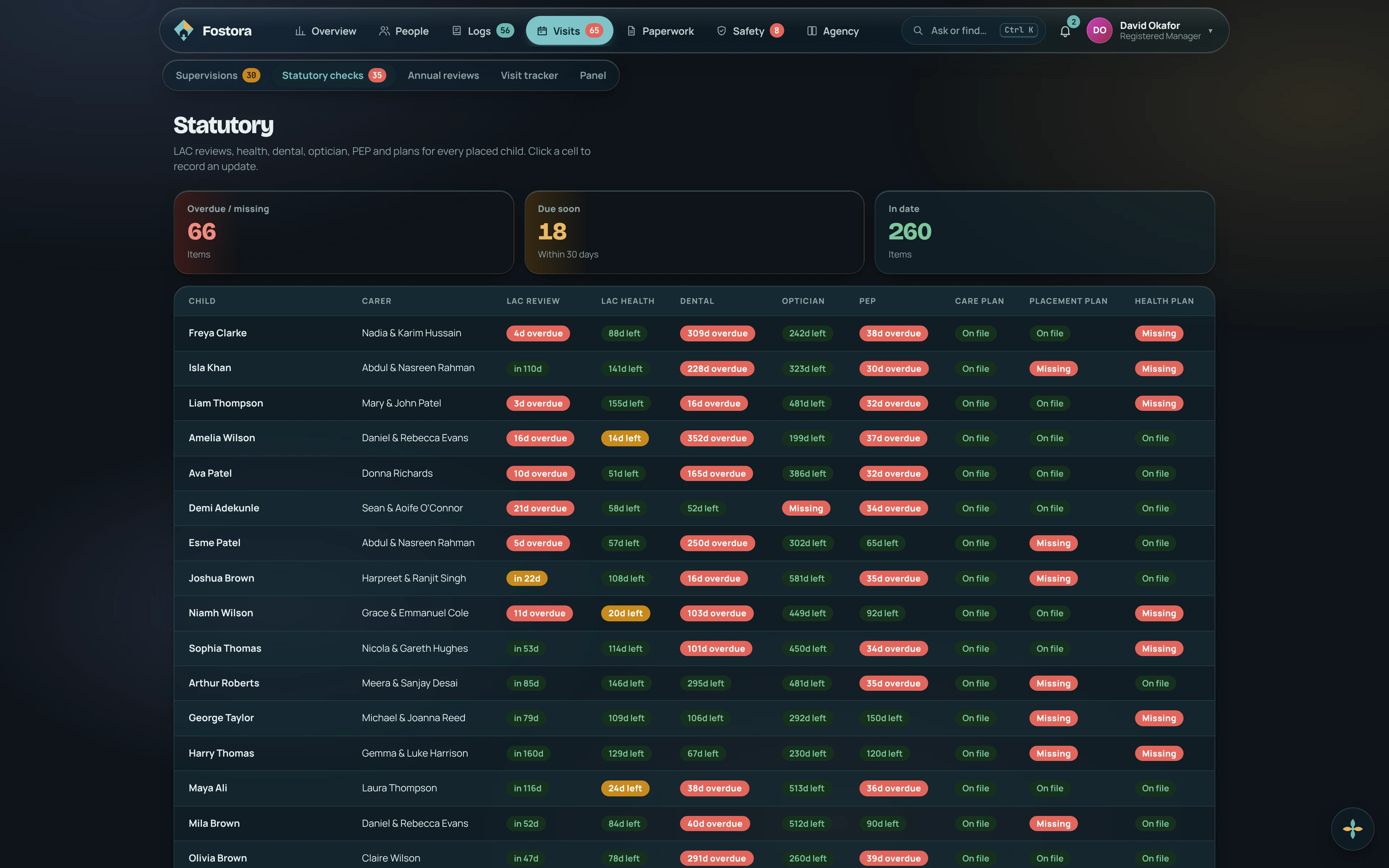Open the Overdue / missing summary card

tap(343, 232)
